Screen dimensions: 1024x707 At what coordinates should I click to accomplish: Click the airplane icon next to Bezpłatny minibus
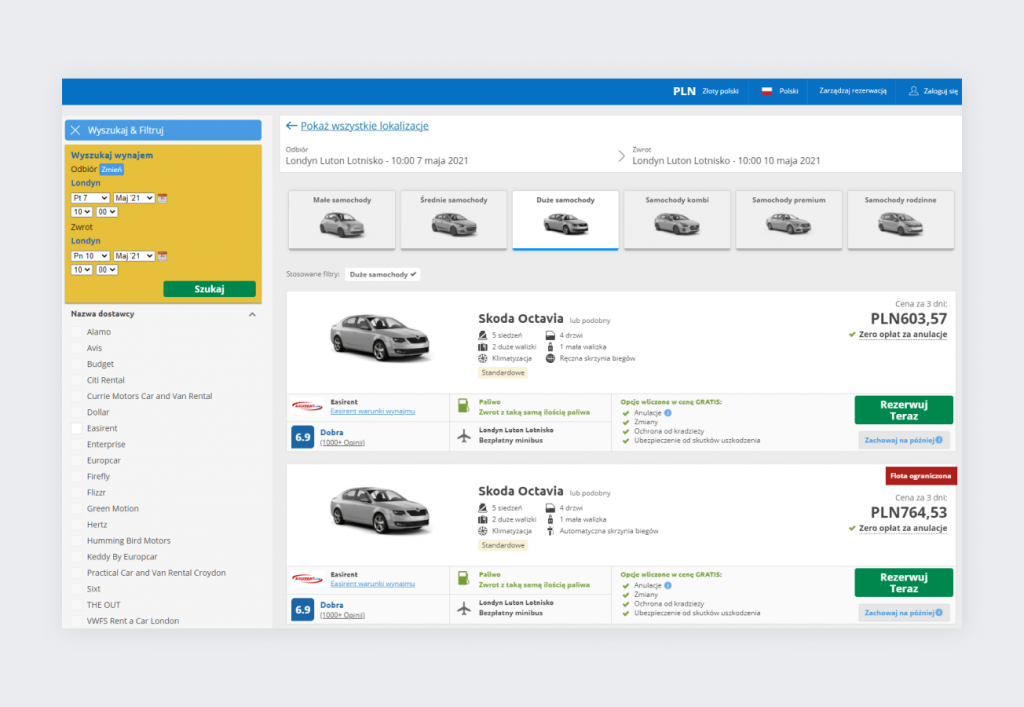463,437
